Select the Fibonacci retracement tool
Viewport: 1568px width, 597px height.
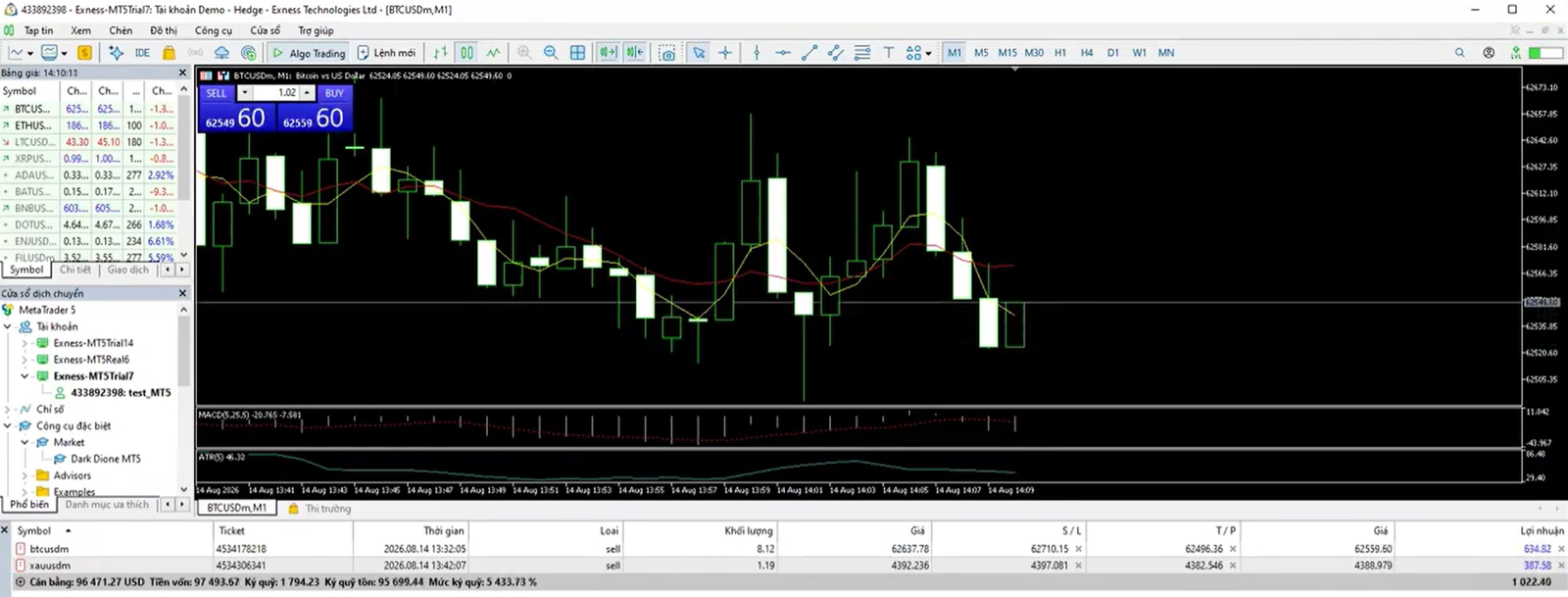[862, 53]
